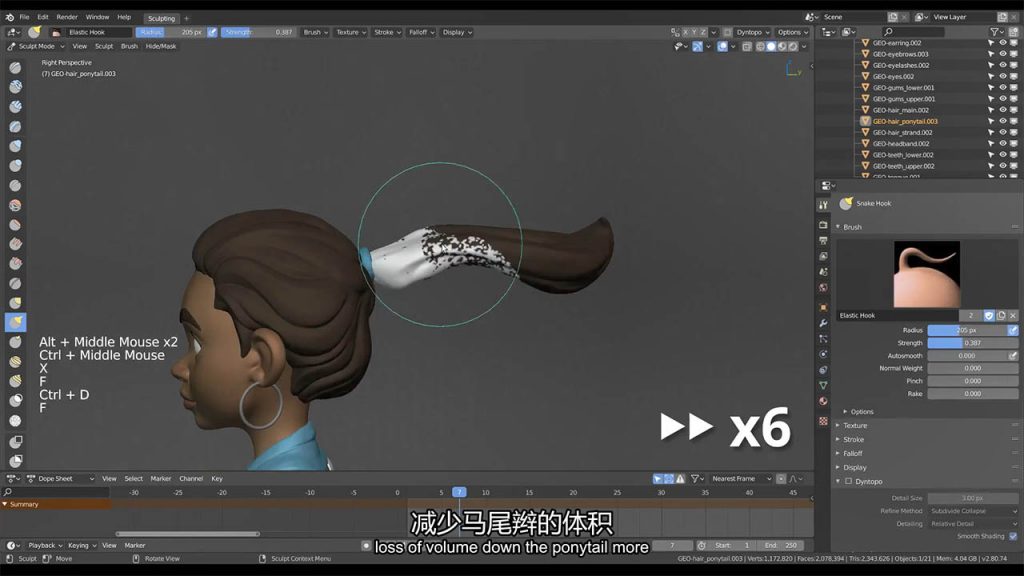The height and width of the screenshot is (576, 1024).
Task: Open the Particles properties tab icon
Action: 824,338
